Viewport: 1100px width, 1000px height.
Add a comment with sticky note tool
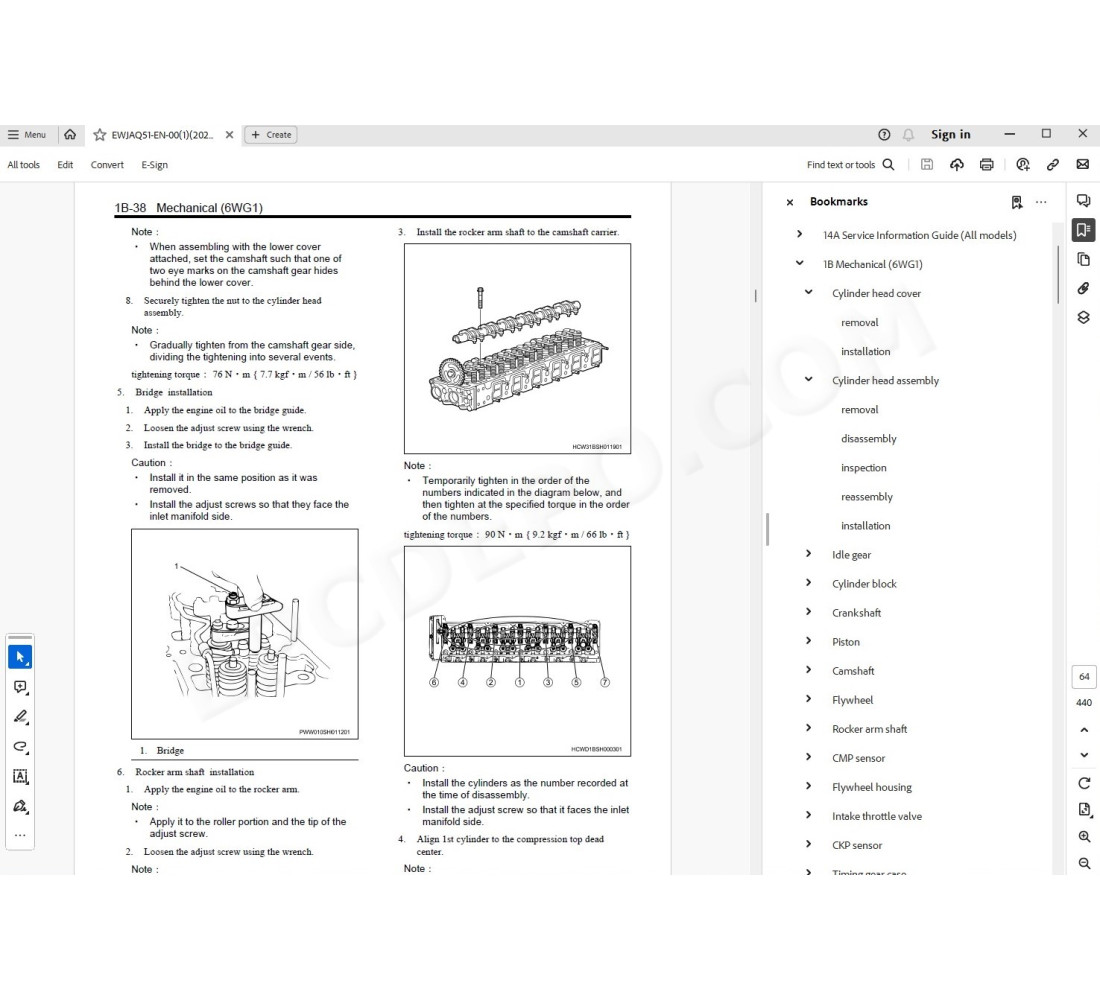pos(20,687)
